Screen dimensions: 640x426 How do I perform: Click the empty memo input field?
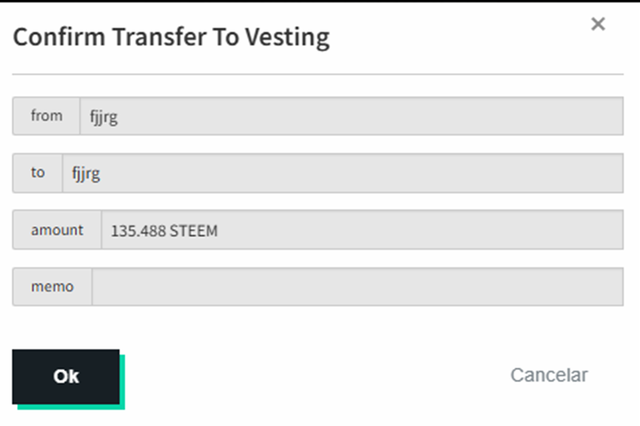tap(357, 287)
